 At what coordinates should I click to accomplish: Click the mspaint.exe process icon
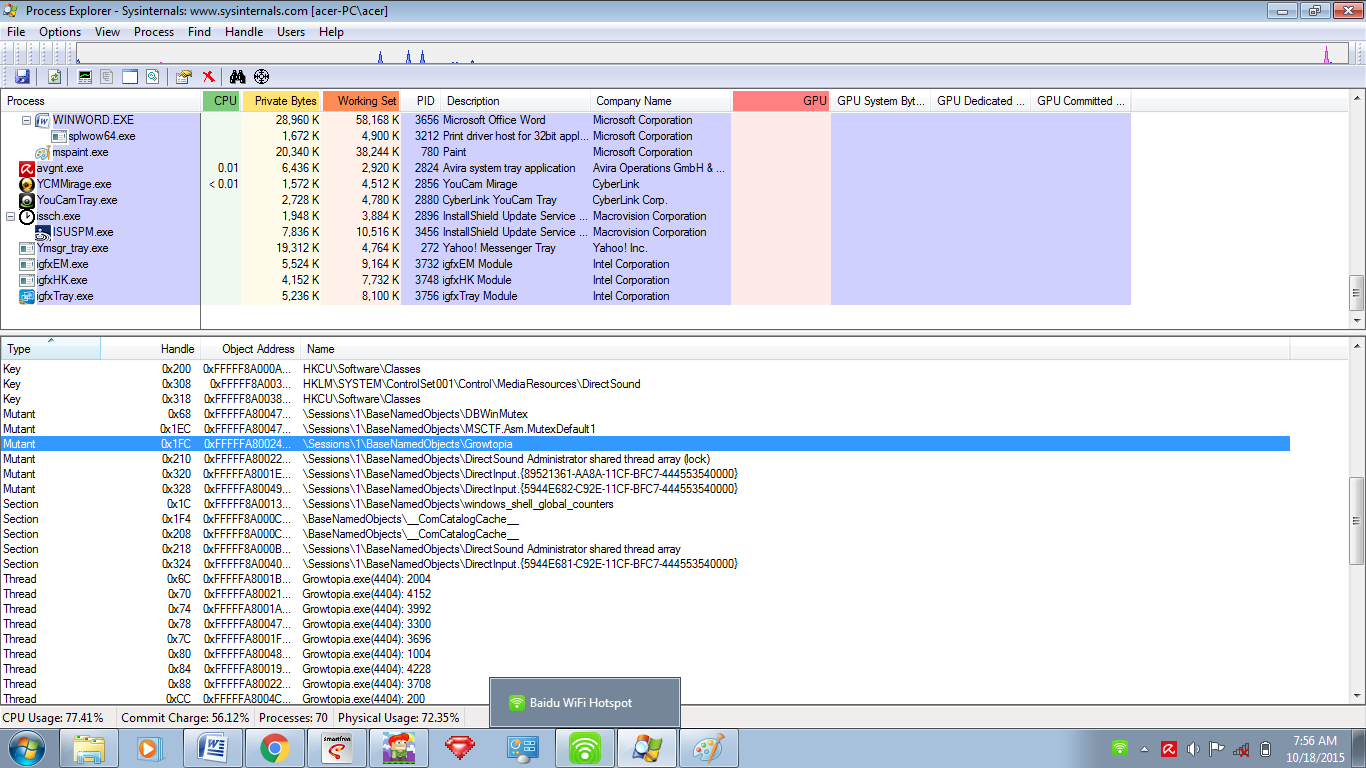[42, 152]
